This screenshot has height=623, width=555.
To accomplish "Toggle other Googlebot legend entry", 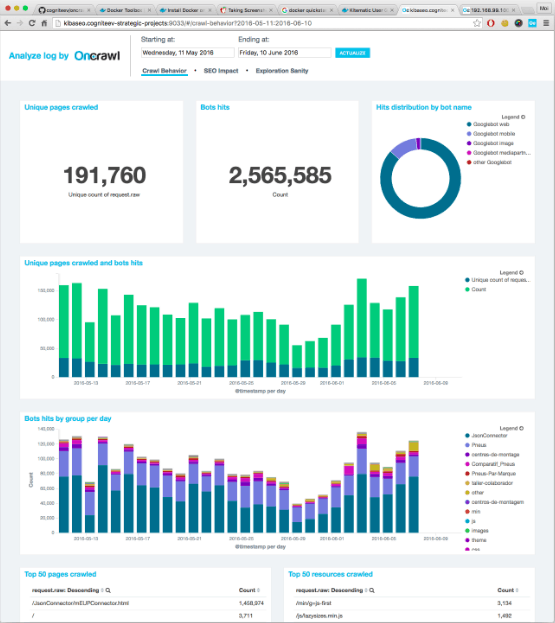I will pyautogui.click(x=489, y=163).
